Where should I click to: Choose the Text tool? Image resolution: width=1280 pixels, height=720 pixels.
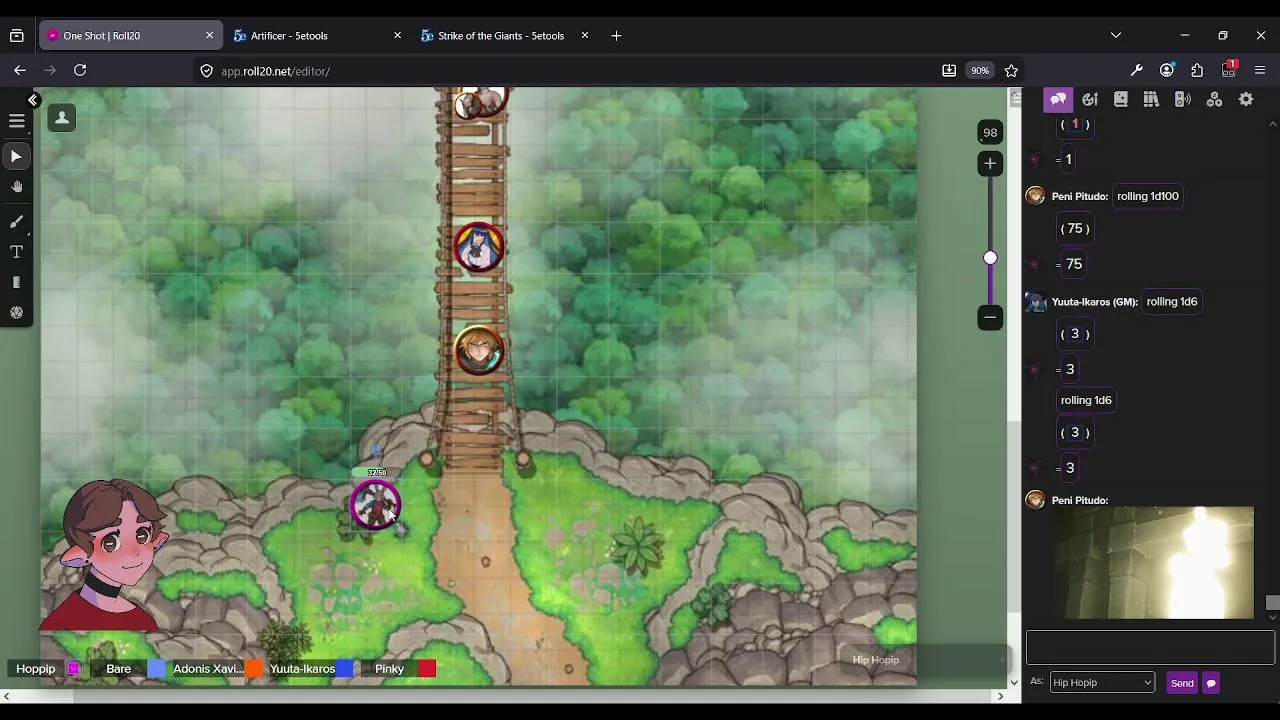tap(16, 252)
